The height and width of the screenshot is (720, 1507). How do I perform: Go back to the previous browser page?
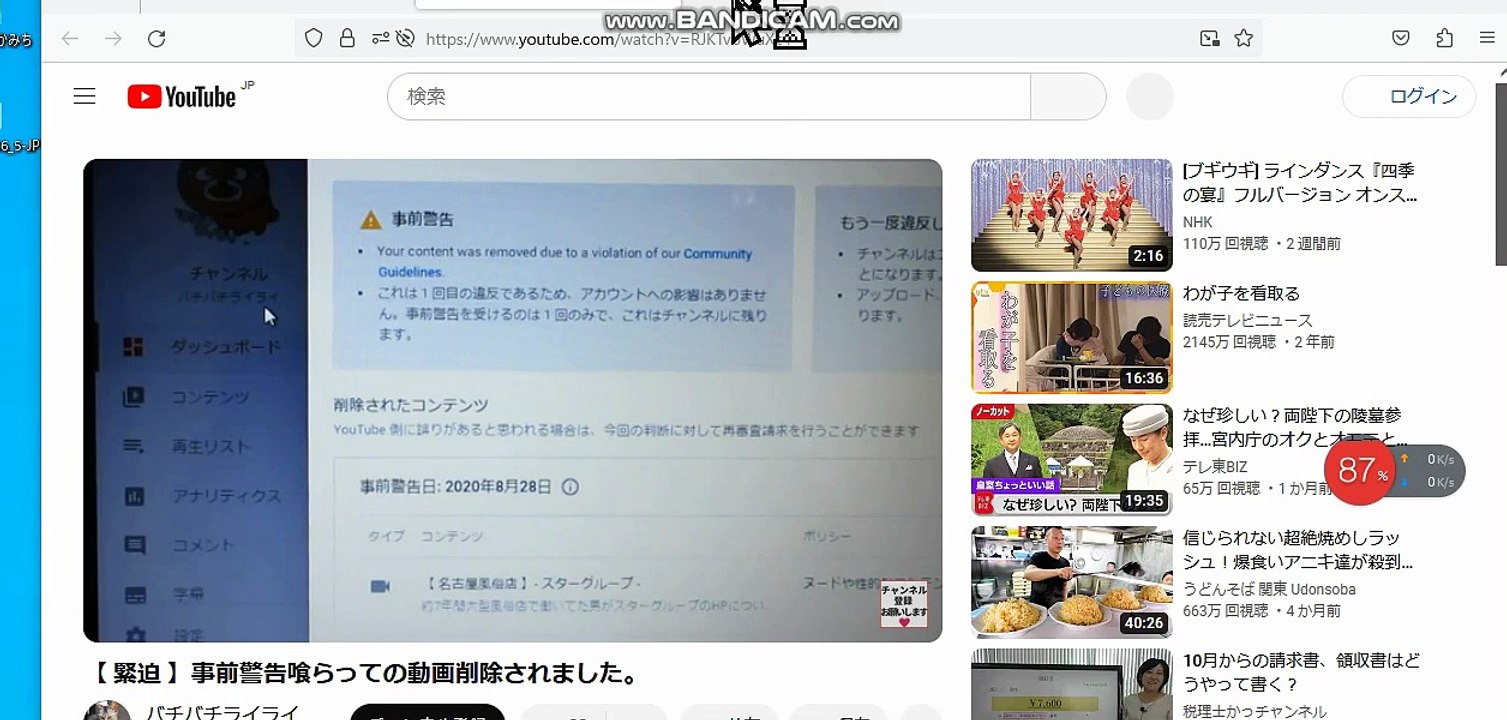(70, 39)
